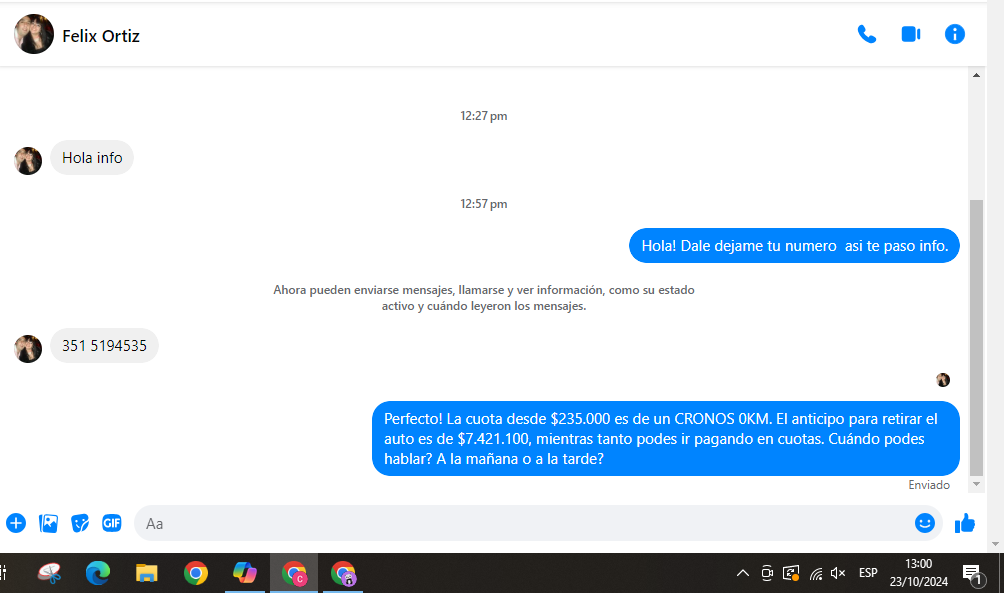Click the small seen-receipt avatar

(x=943, y=380)
